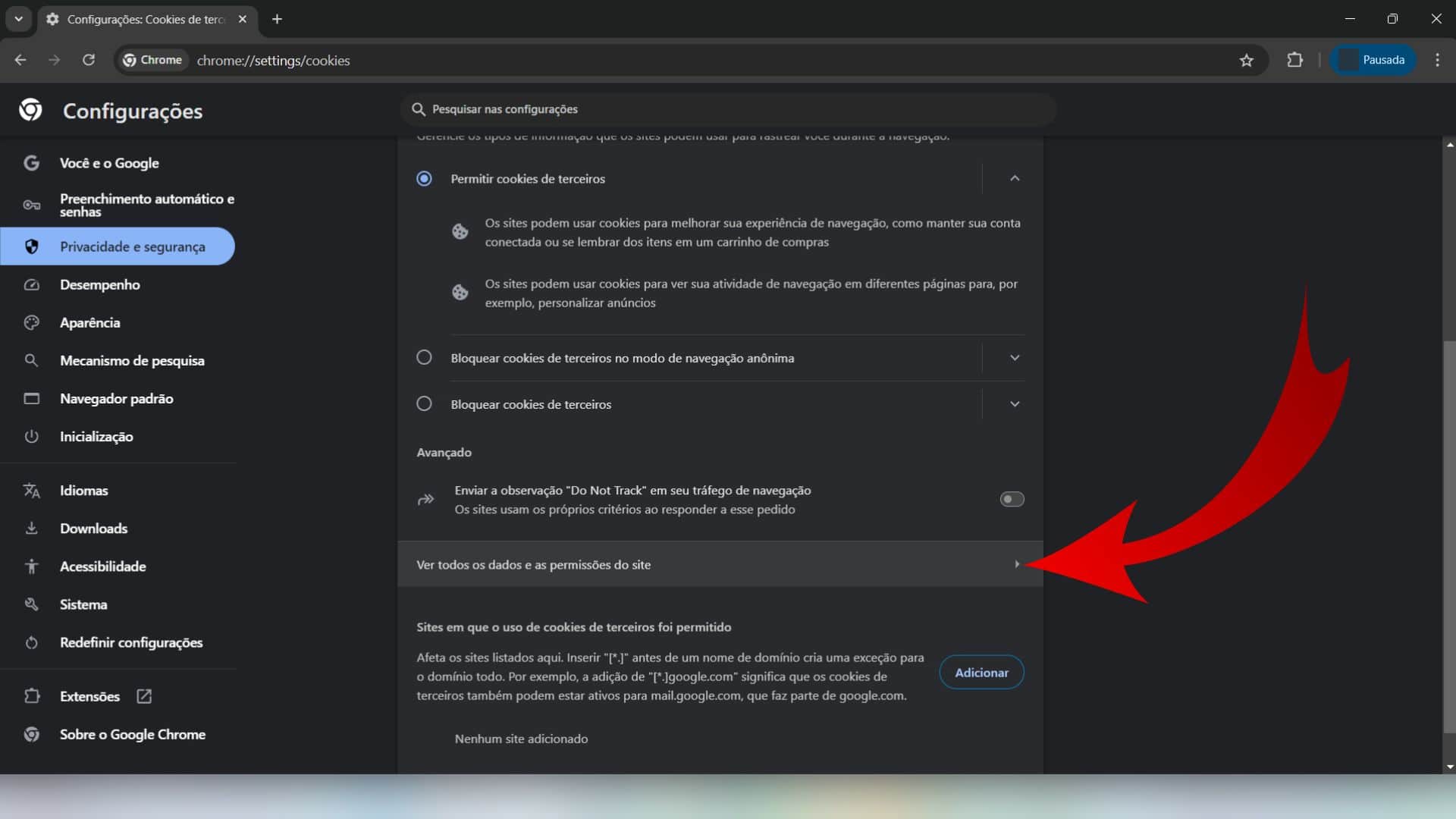Image resolution: width=1456 pixels, height=819 pixels.
Task: Click the Privacy and Security shield icon
Action: pyautogui.click(x=30, y=245)
